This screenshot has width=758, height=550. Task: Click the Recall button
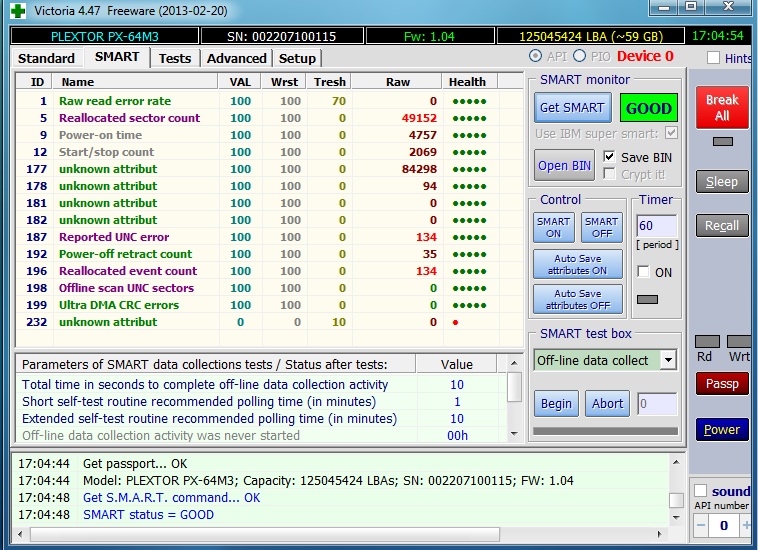click(x=722, y=226)
